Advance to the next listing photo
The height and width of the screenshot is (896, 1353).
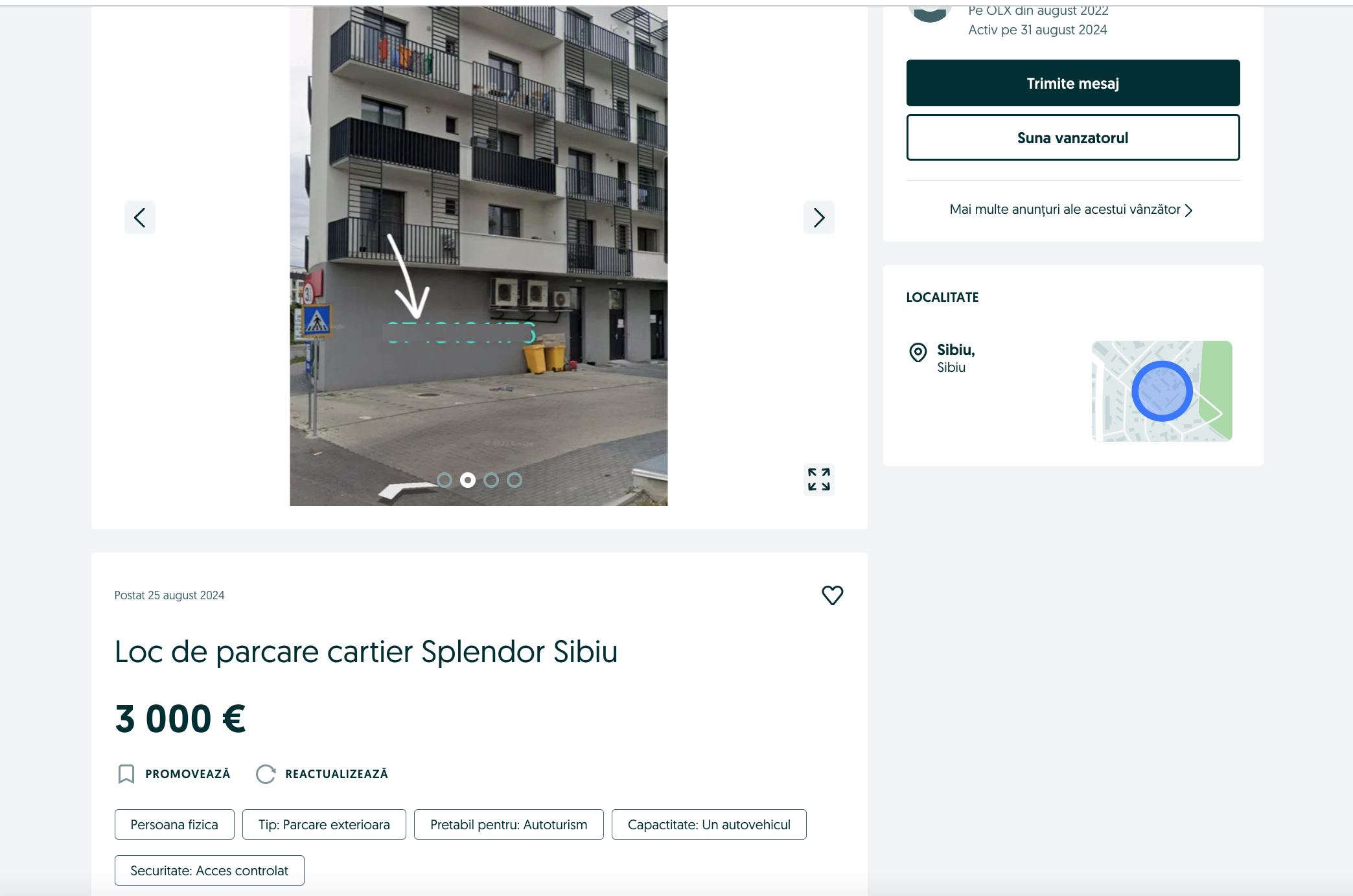pos(819,217)
